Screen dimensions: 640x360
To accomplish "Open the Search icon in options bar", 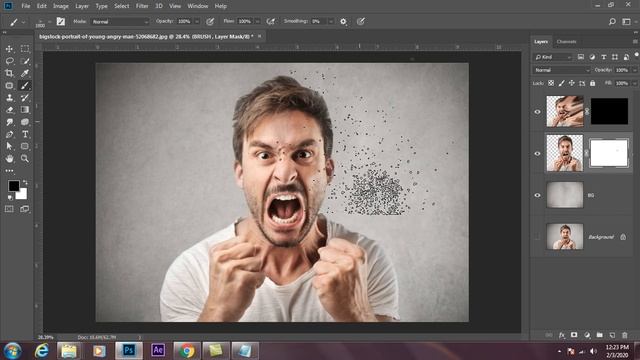I will 612,22.
